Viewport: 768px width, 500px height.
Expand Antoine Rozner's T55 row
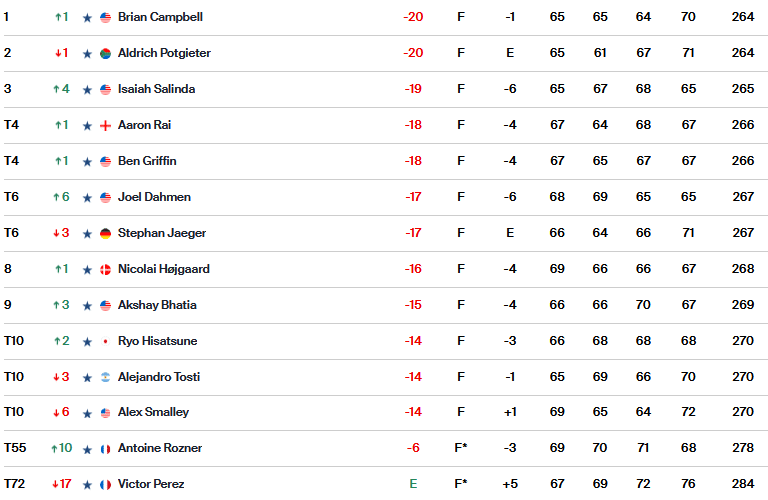coord(385,448)
